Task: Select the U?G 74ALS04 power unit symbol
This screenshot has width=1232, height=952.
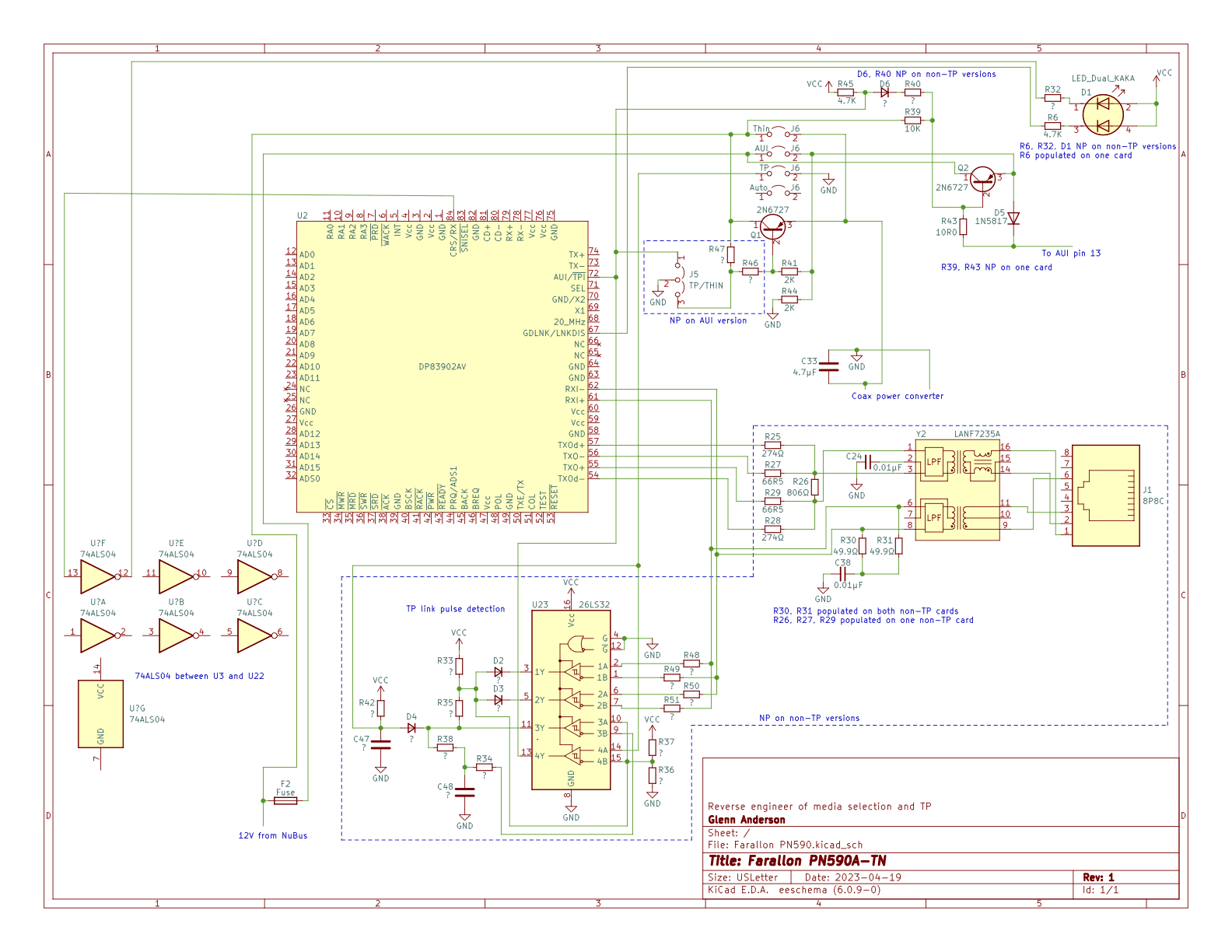Action: pos(101,713)
